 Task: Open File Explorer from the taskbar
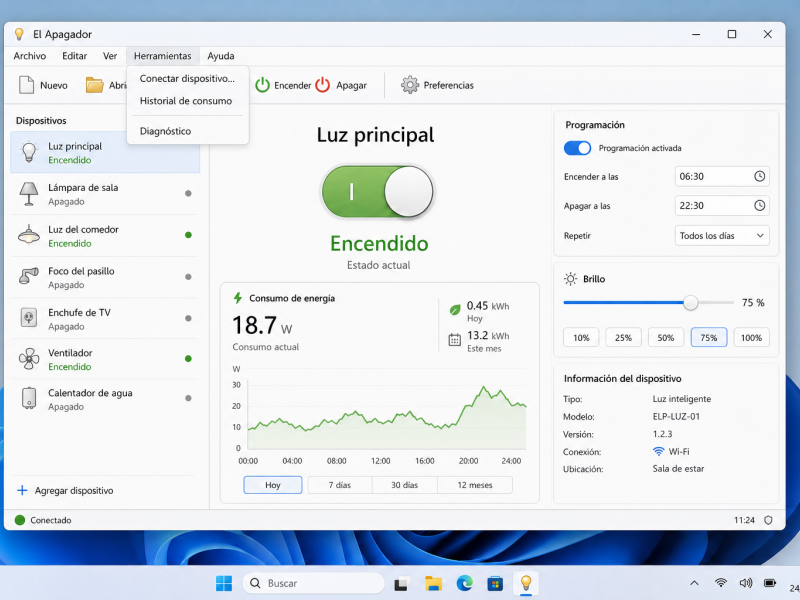coord(433,583)
